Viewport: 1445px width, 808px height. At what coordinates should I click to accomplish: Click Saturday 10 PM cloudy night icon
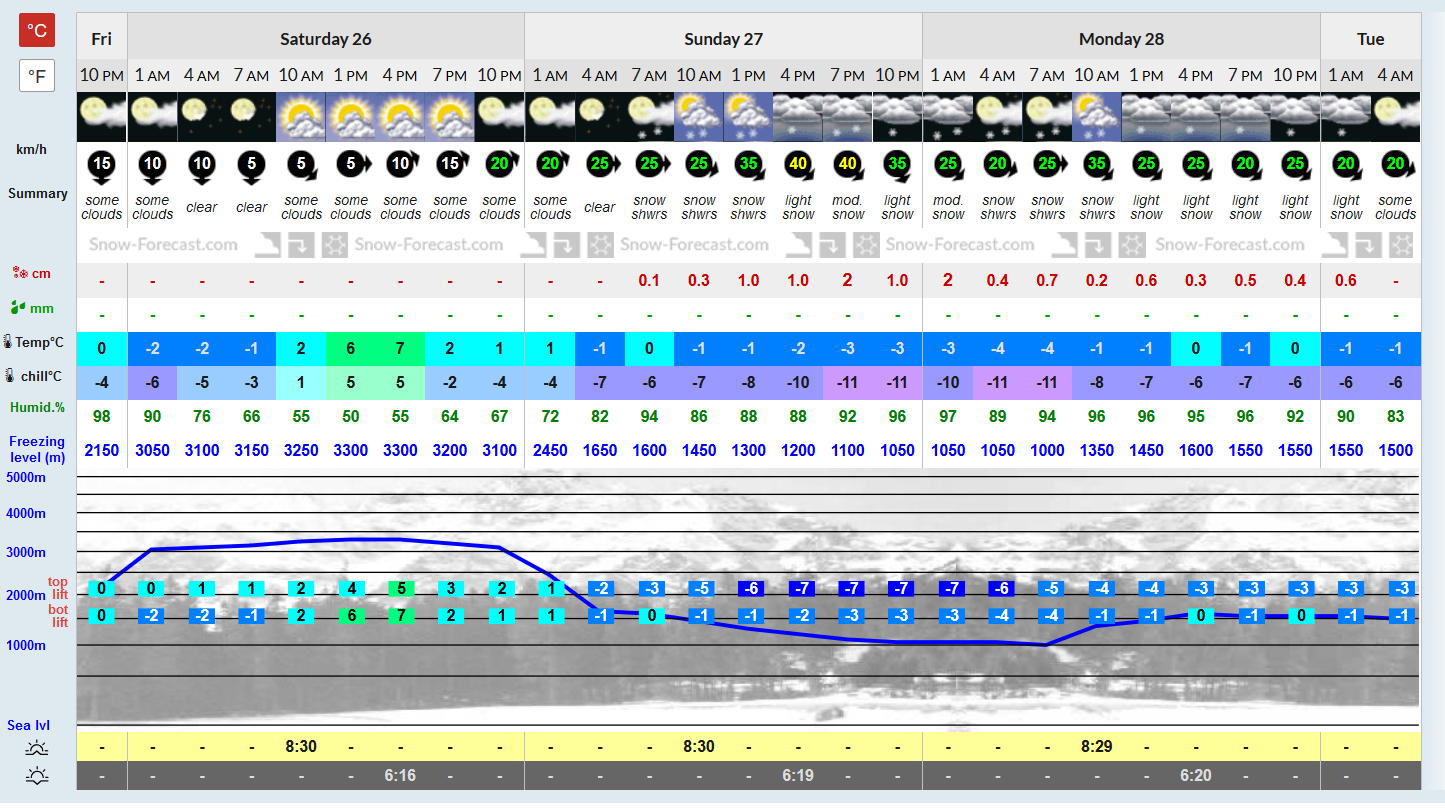(499, 117)
